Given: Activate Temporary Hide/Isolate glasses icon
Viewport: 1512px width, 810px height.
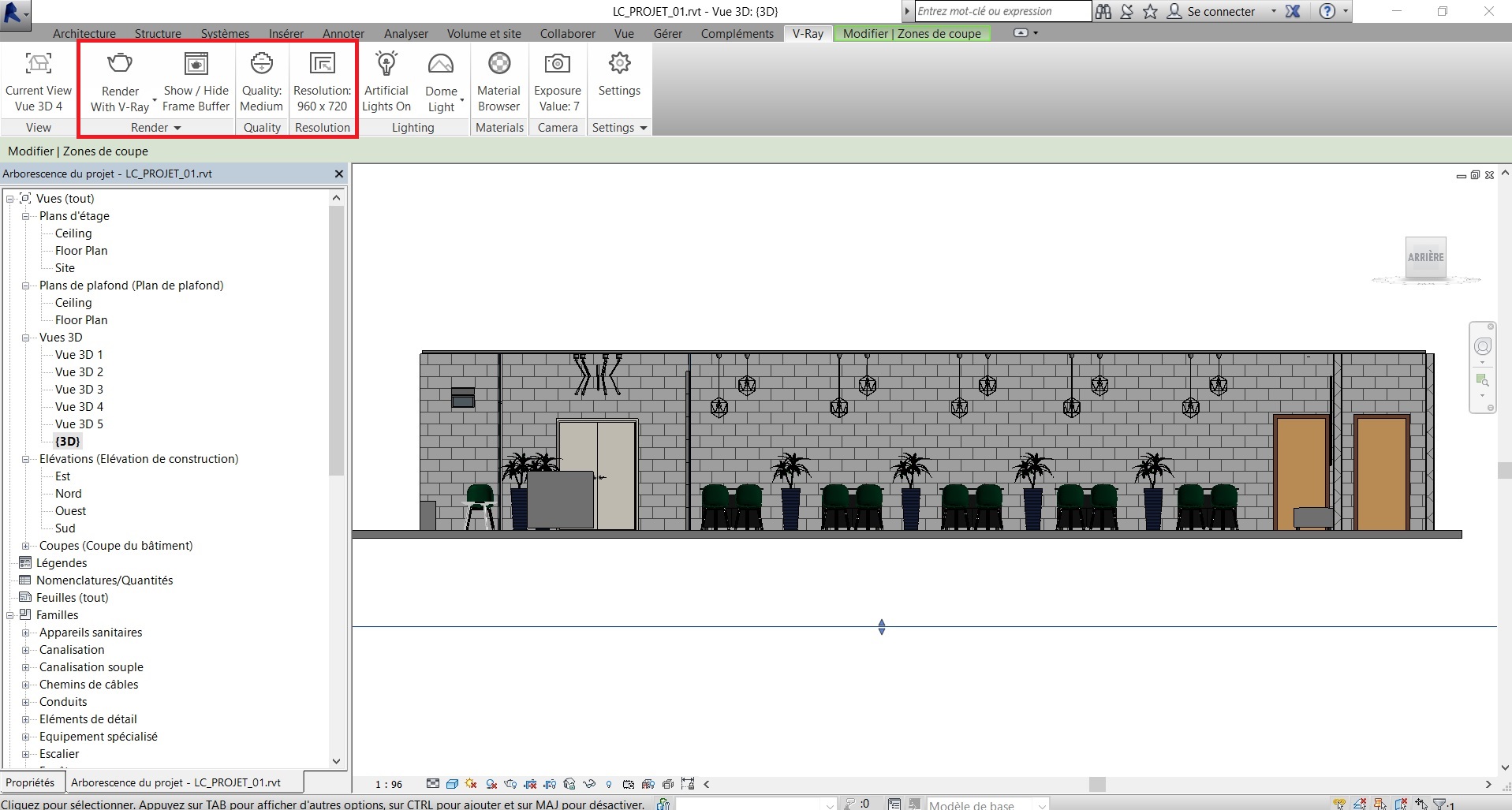Looking at the screenshot, I should tap(589, 785).
